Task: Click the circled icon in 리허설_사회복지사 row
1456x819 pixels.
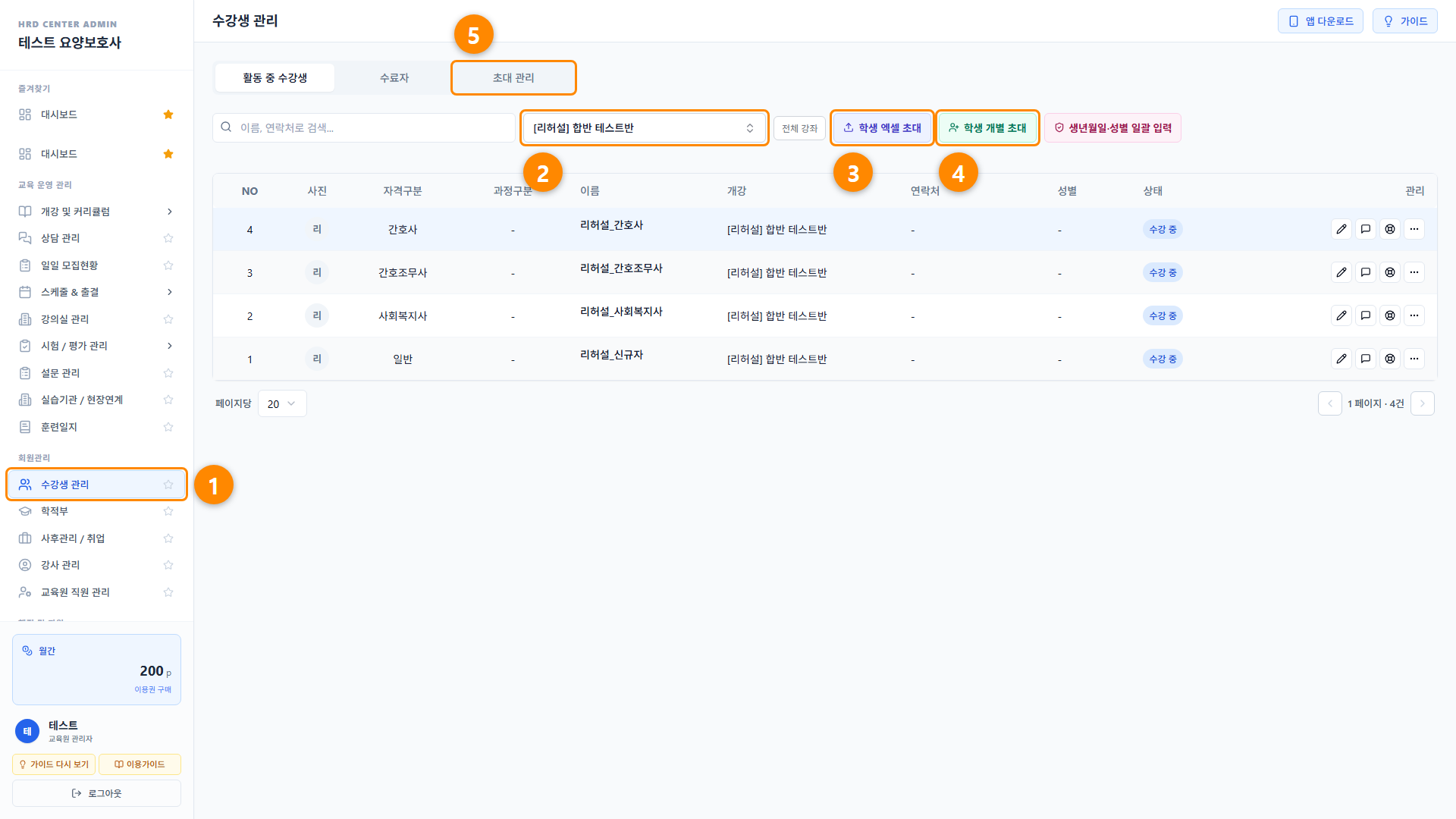Action: tap(1390, 315)
